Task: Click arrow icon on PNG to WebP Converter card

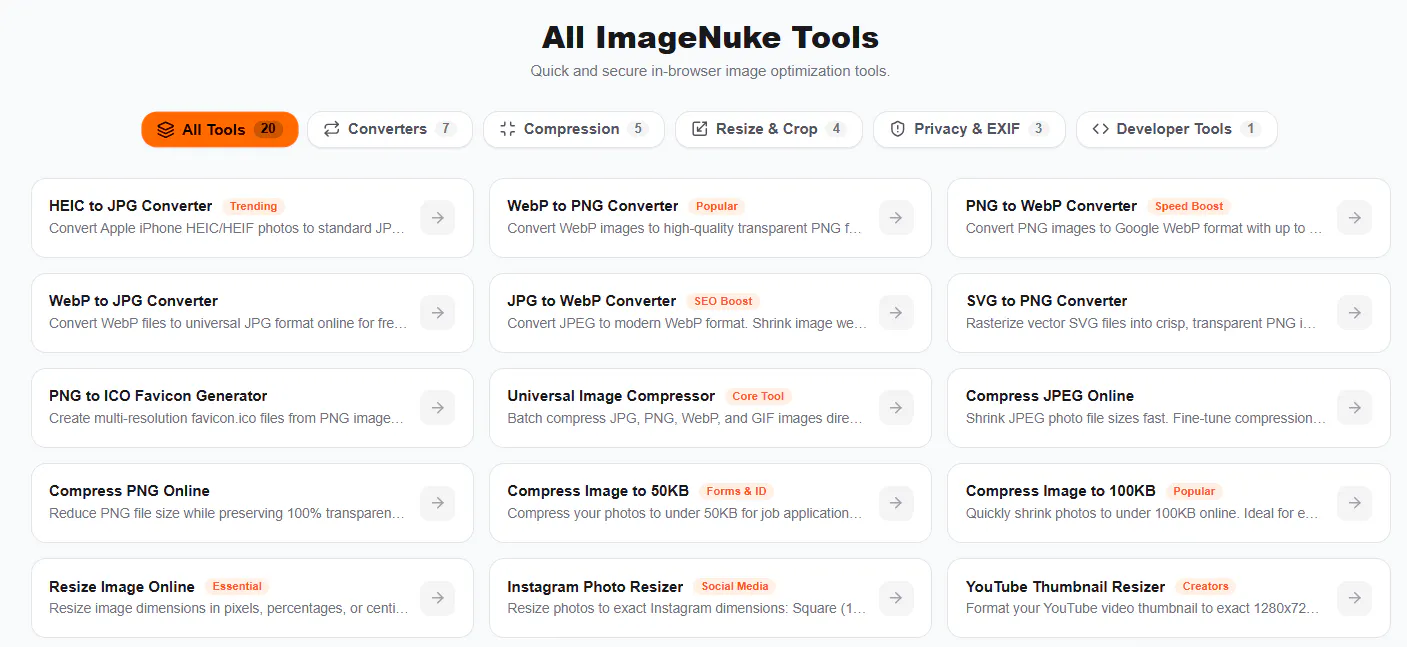Action: click(x=1354, y=218)
